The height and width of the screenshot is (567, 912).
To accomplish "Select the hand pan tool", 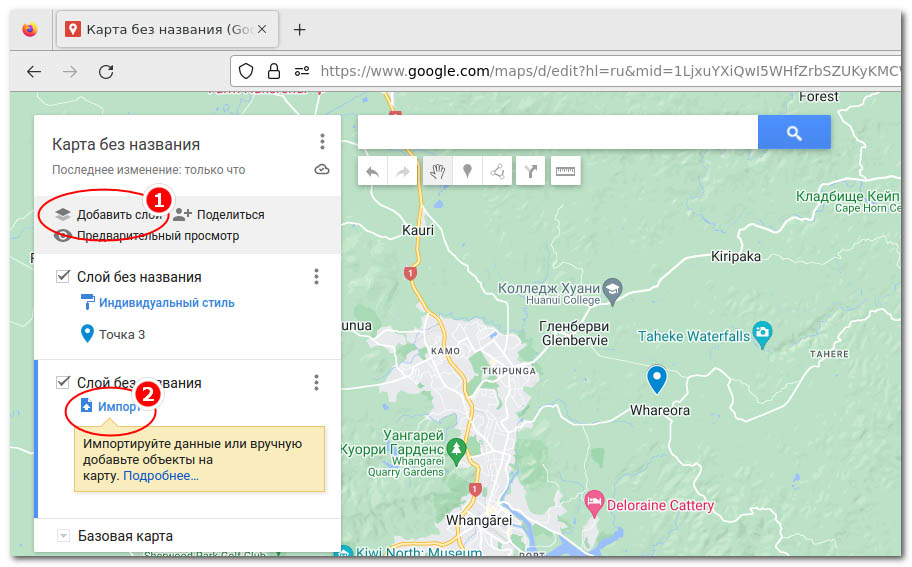I will pos(437,172).
